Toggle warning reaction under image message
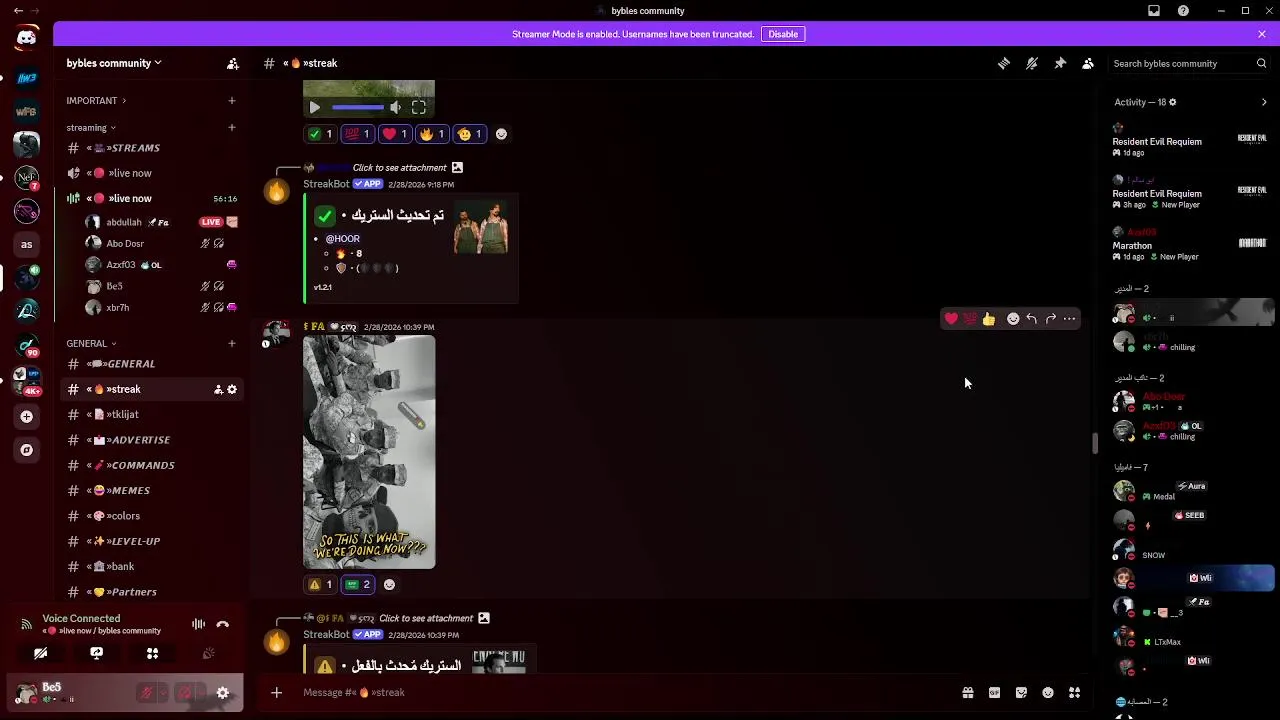Viewport: 1280px width, 720px height. (x=320, y=584)
